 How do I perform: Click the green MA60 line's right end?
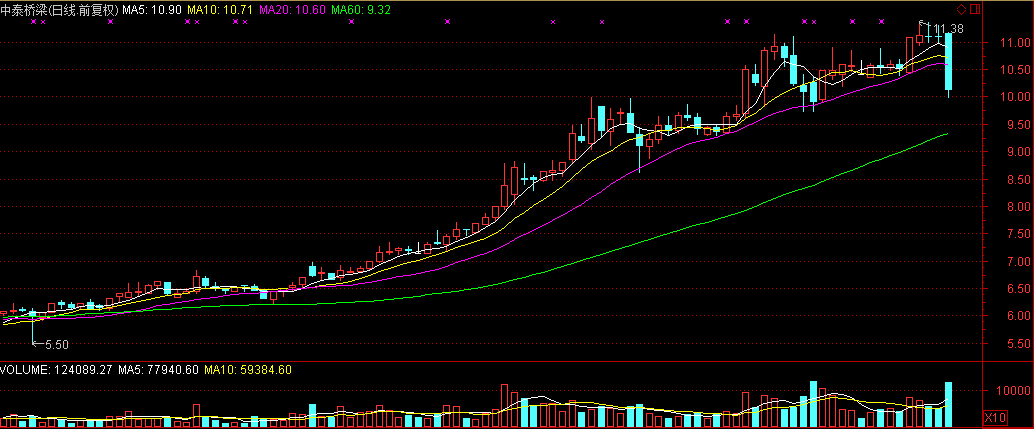(947, 134)
